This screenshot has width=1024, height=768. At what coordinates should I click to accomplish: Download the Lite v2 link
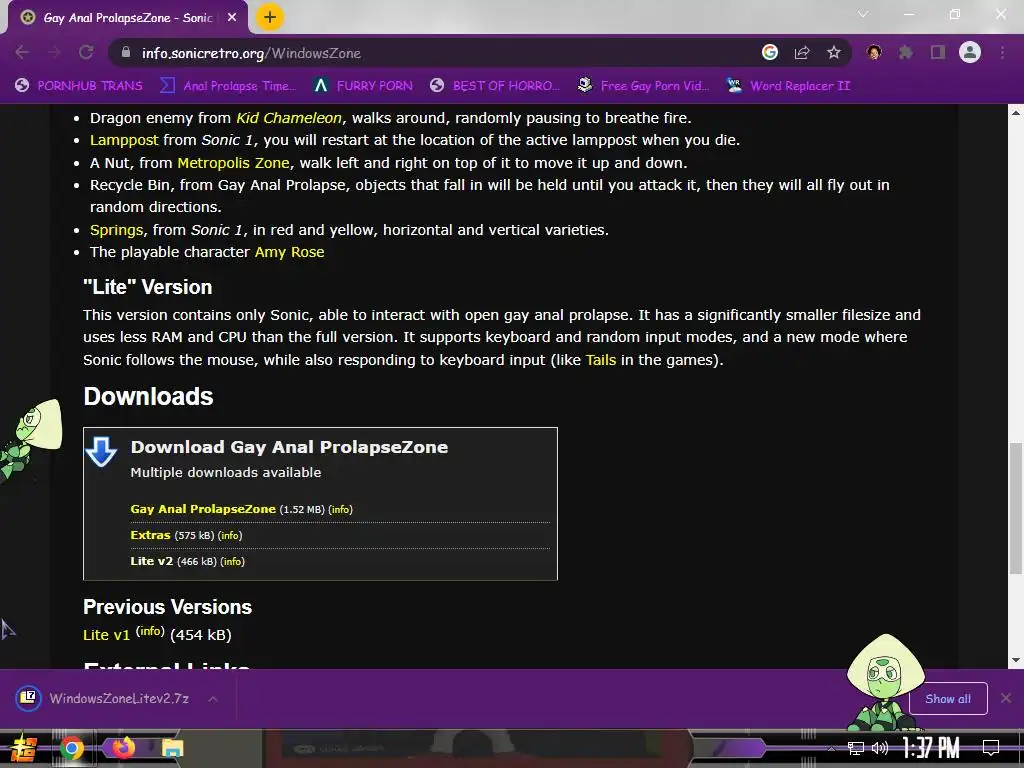[152, 561]
